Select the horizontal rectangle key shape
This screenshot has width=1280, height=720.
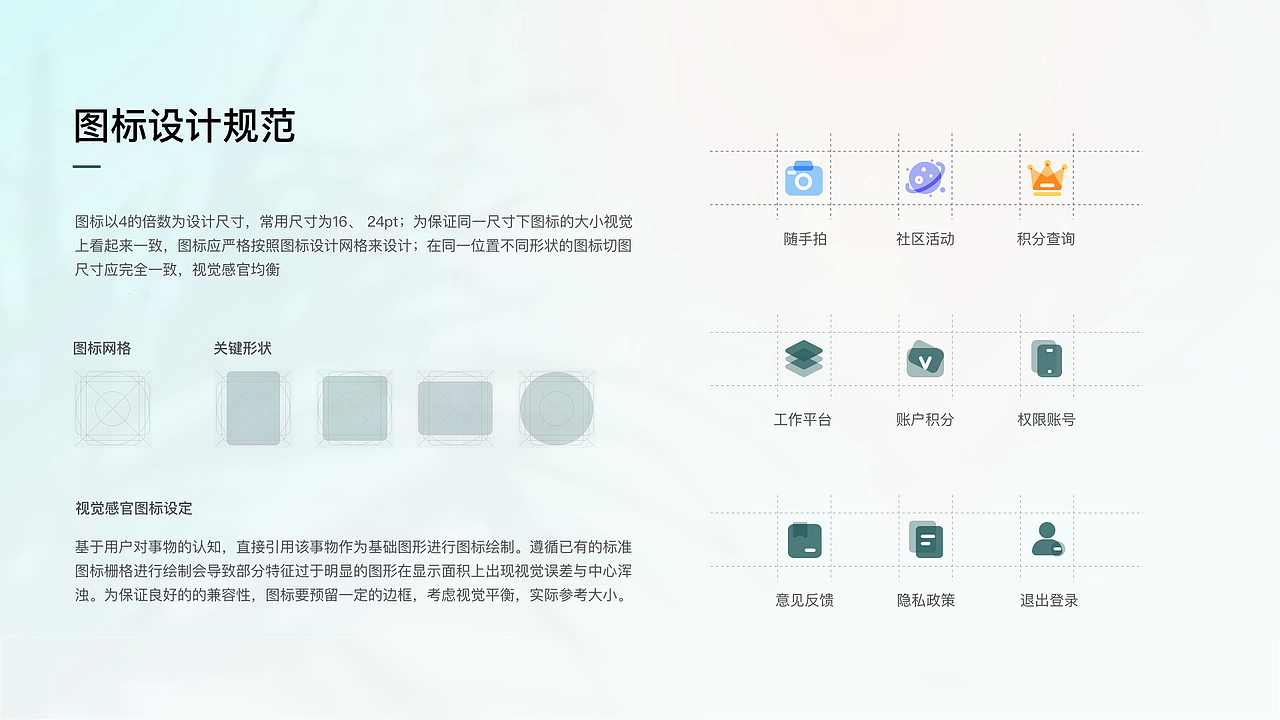pos(455,408)
